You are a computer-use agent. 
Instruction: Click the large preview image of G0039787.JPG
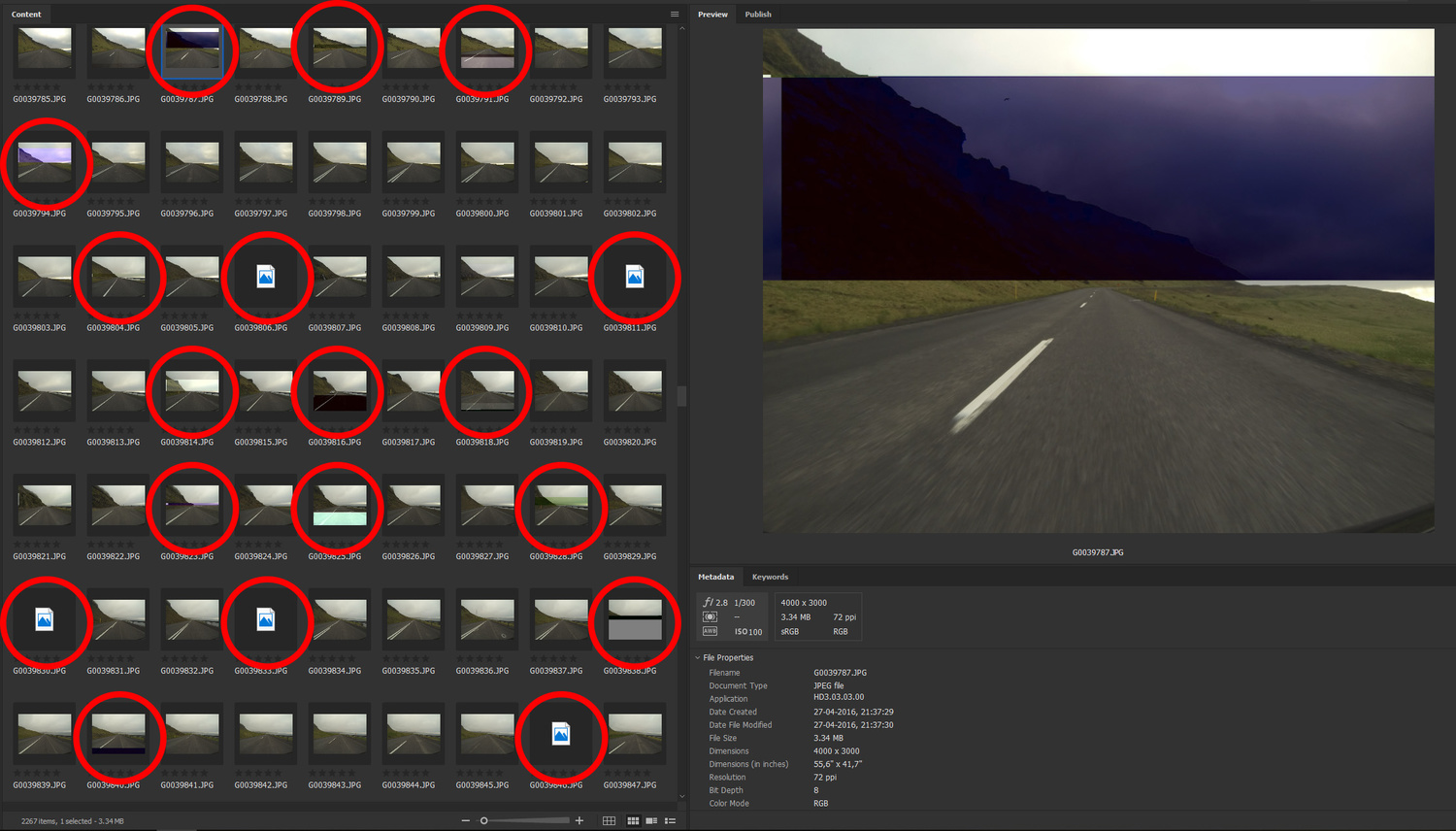[x=1098, y=282]
